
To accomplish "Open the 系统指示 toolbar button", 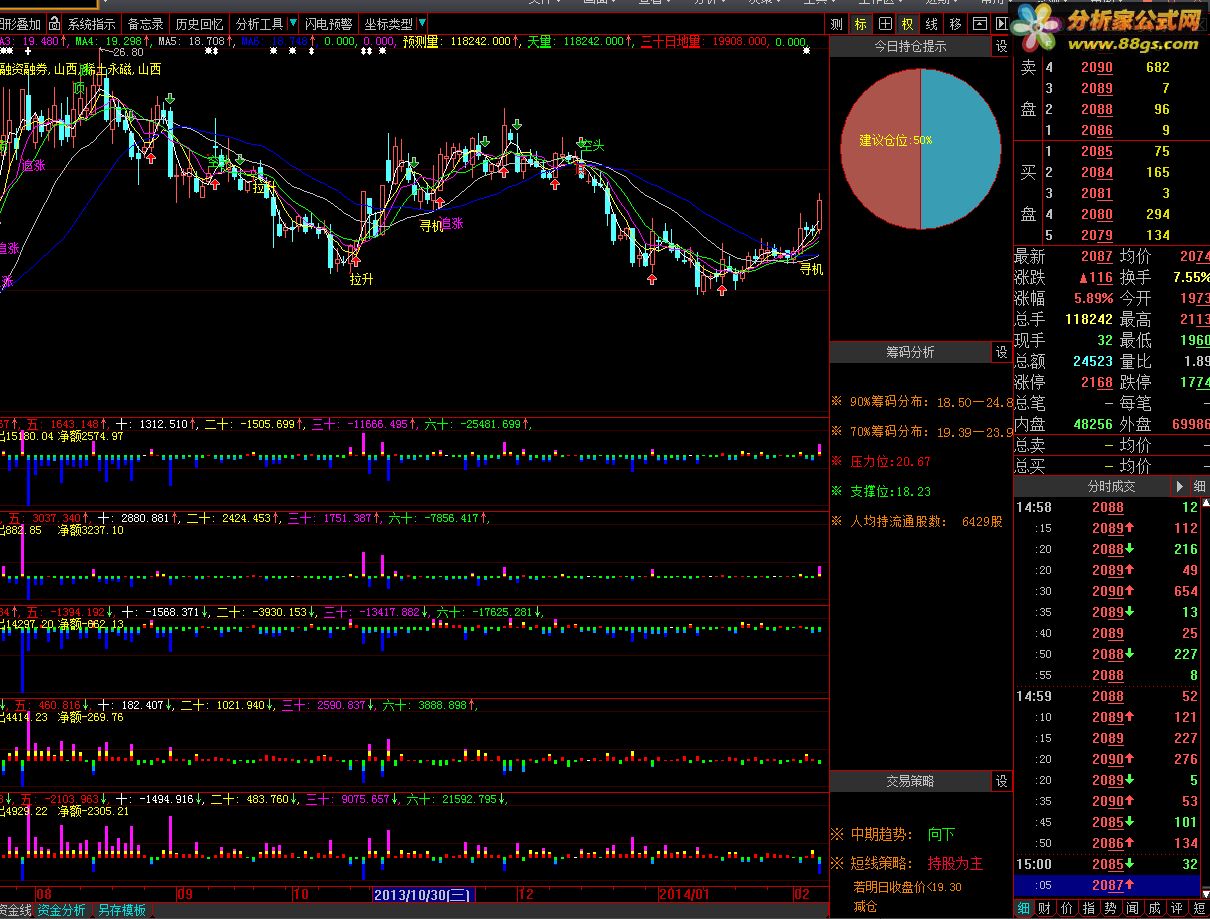I will tap(91, 24).
